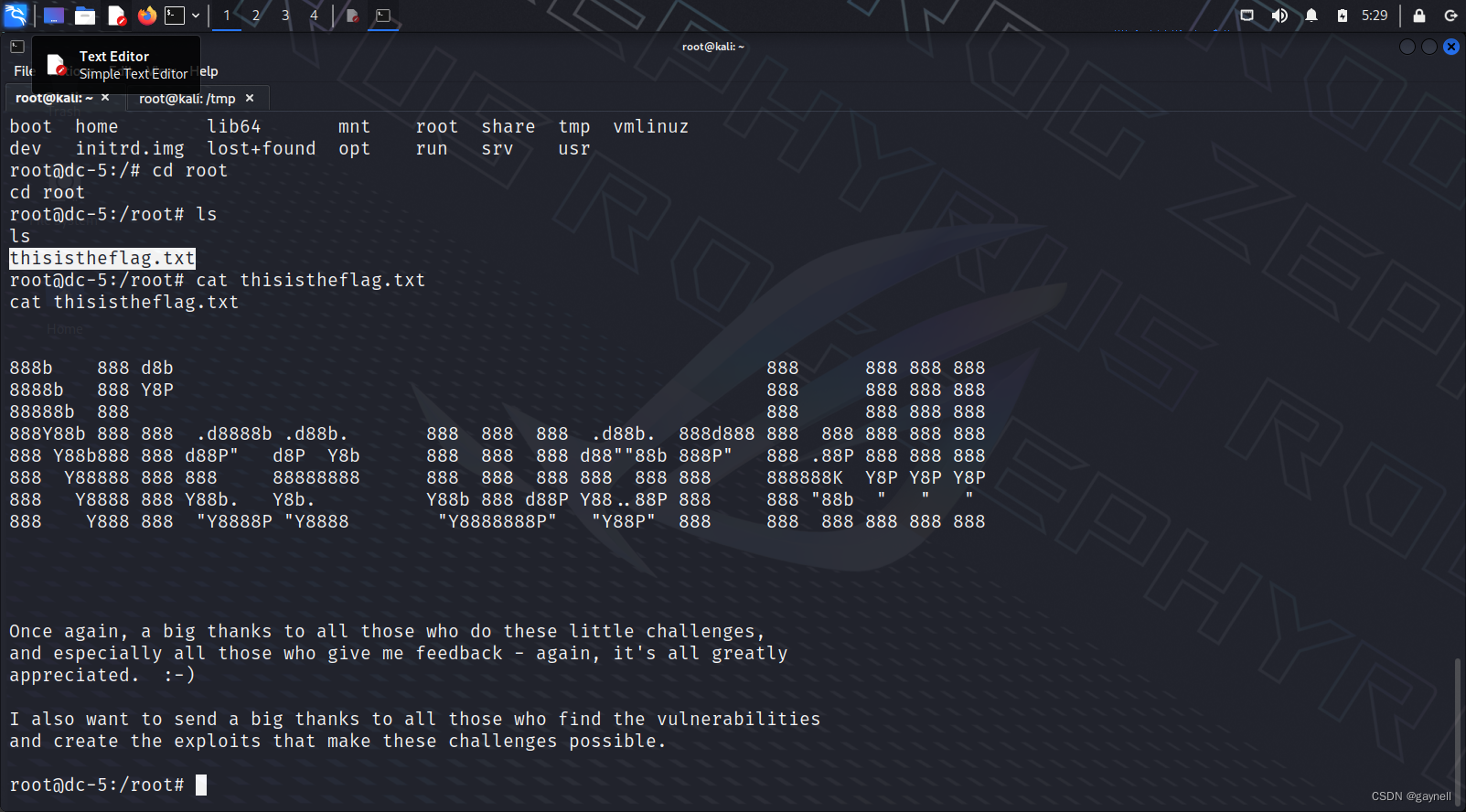Viewport: 1466px width, 812px height.
Task: Close the root@kali: /tmp tab
Action: pos(250,99)
